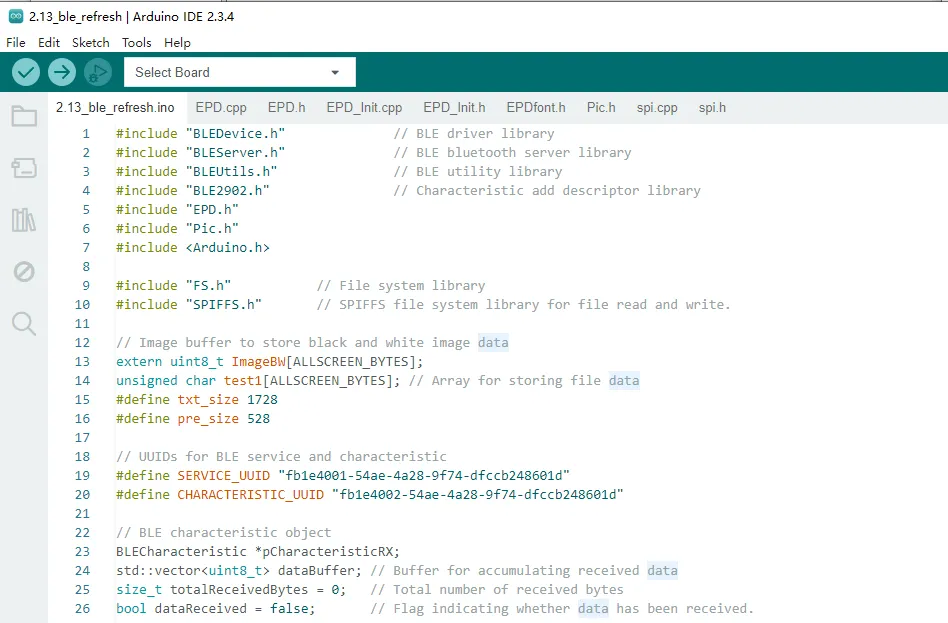Switch to the Pic.h tab

pyautogui.click(x=601, y=108)
